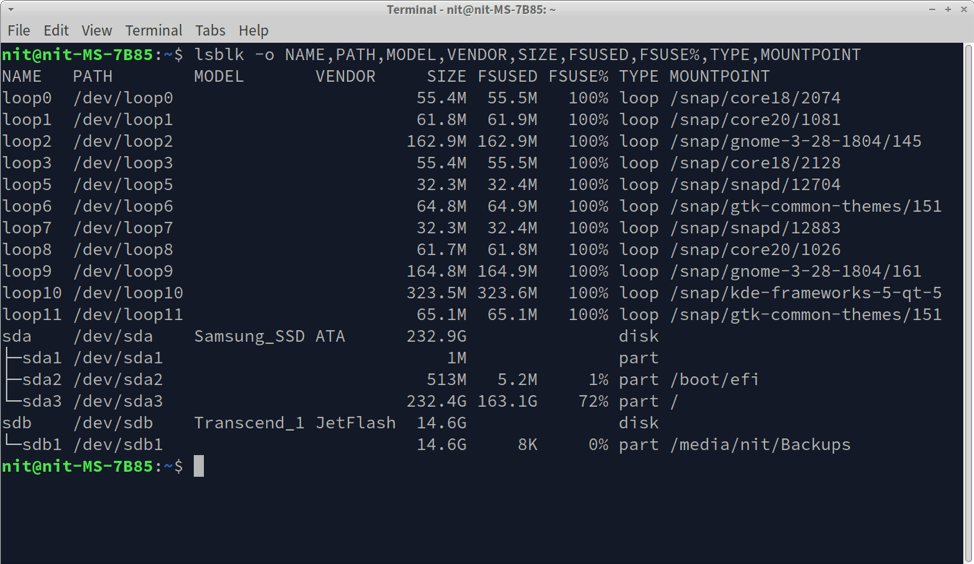Click /dev/sdb1 path text
Viewport: 974px width, 564px height.
click(x=118, y=445)
